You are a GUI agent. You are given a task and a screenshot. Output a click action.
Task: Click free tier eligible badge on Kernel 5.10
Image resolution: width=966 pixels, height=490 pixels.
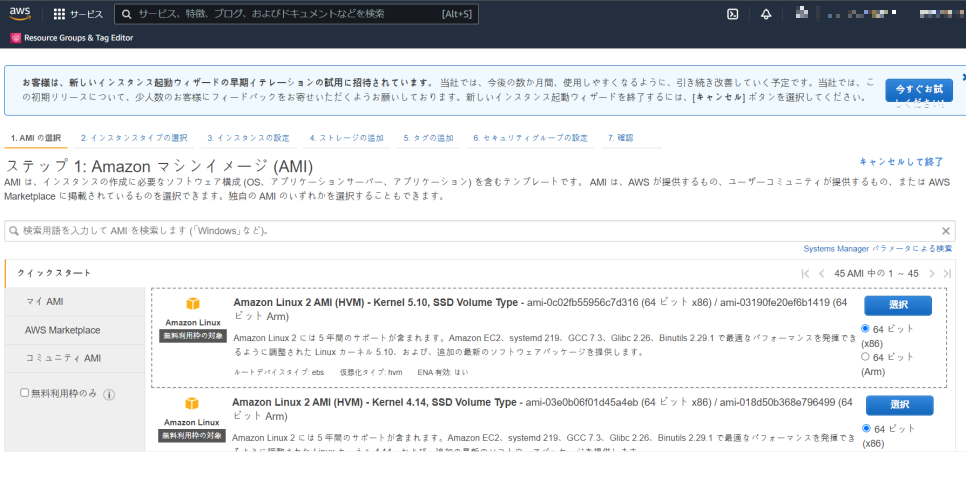193,336
